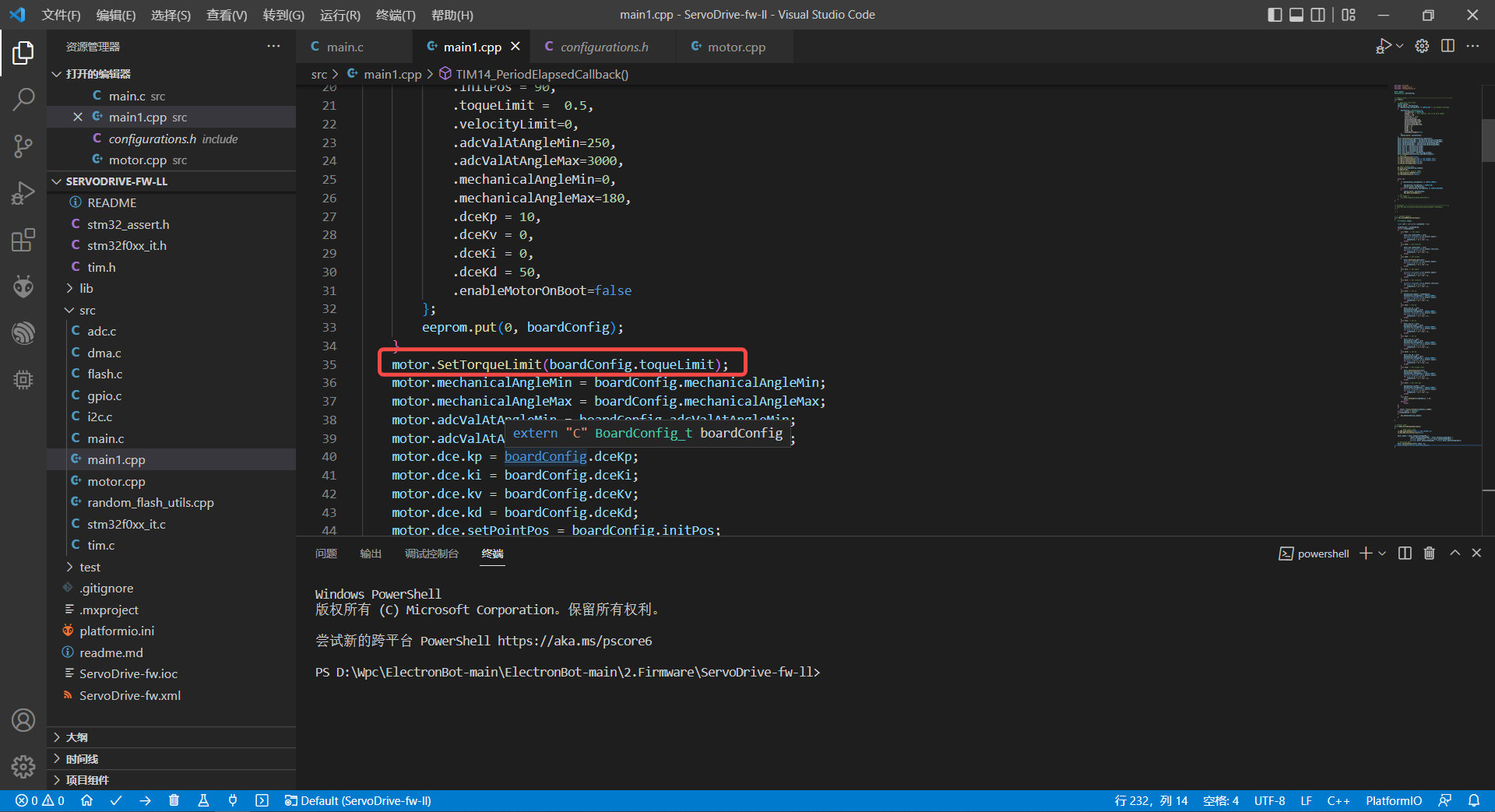The width and height of the screenshot is (1495, 812).
Task: Expand the project components section
Action: tap(57, 780)
